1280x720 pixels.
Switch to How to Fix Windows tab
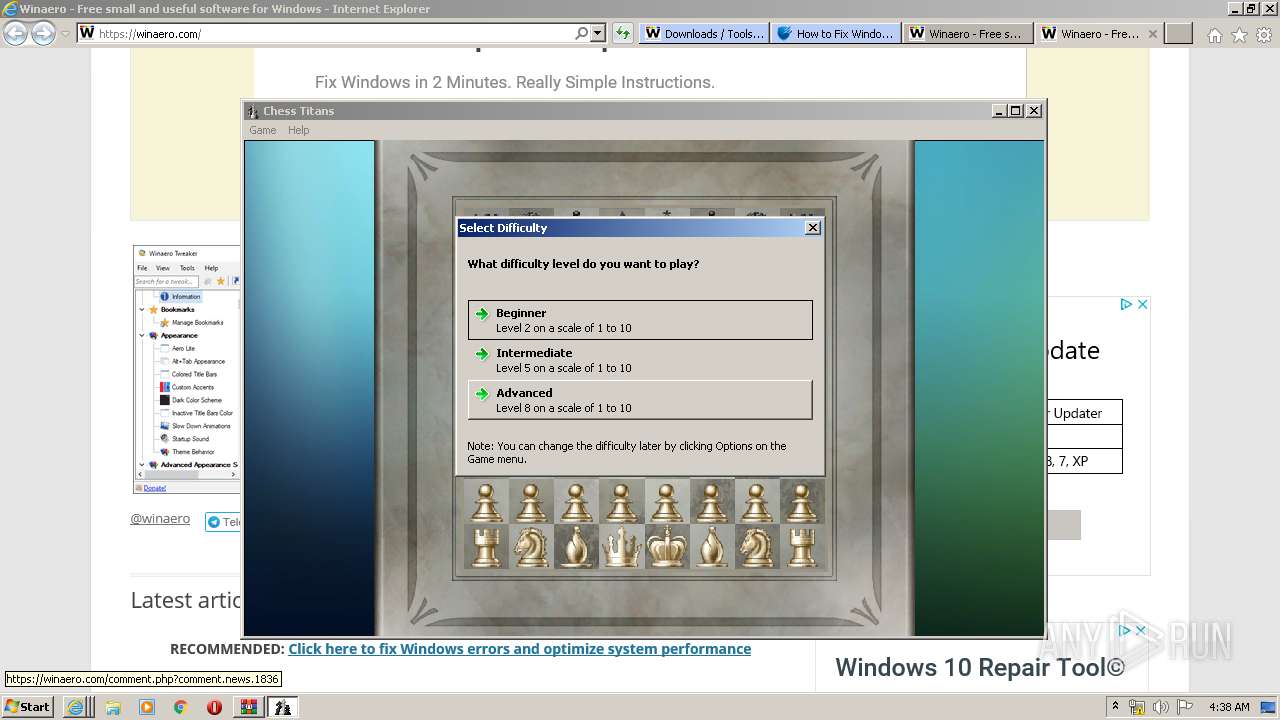point(836,33)
